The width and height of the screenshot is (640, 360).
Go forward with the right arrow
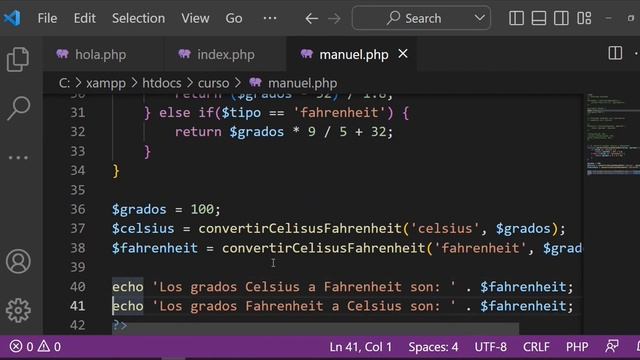tap(334, 18)
